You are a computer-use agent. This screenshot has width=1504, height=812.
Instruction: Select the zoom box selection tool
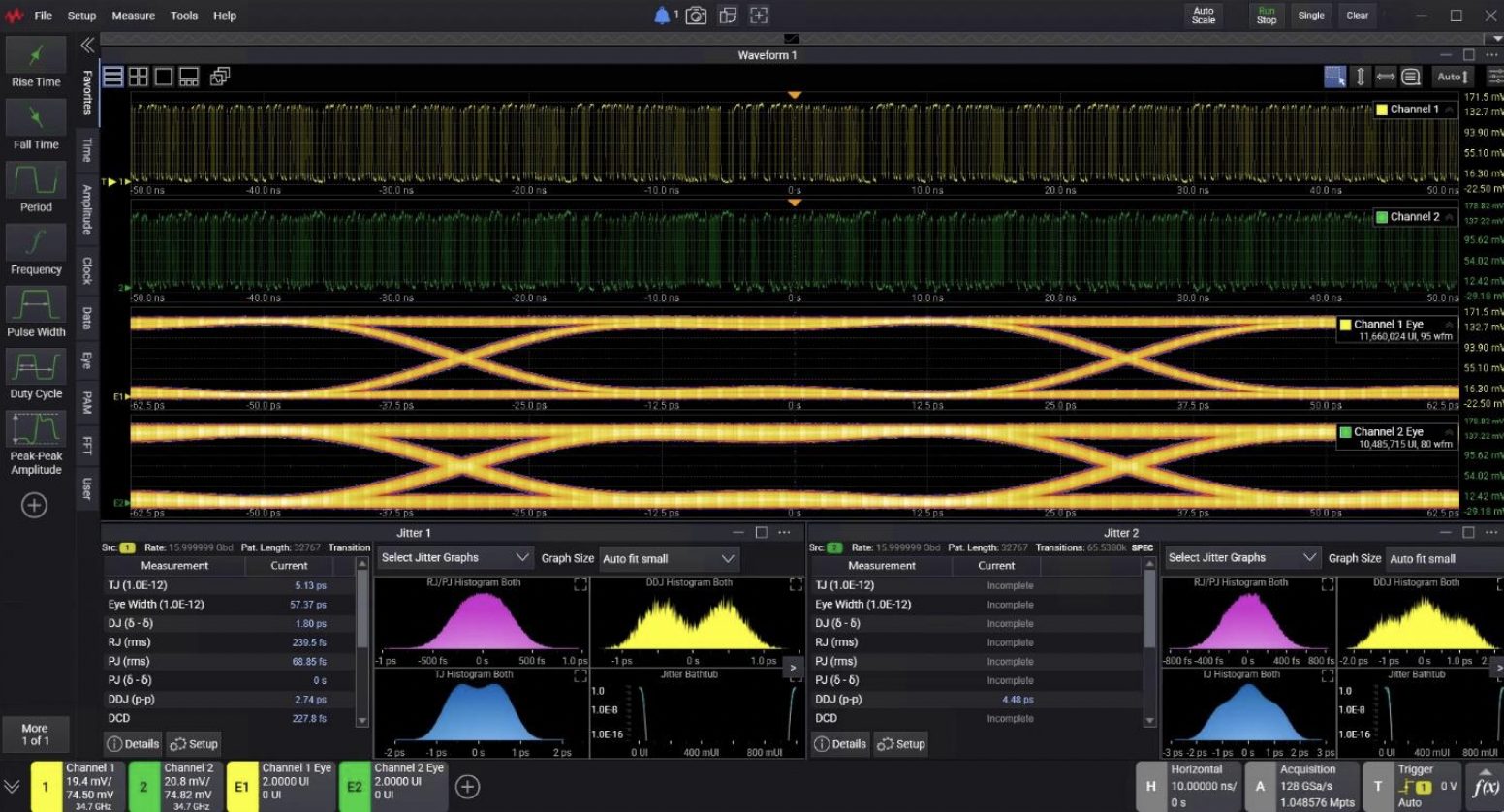point(1335,77)
